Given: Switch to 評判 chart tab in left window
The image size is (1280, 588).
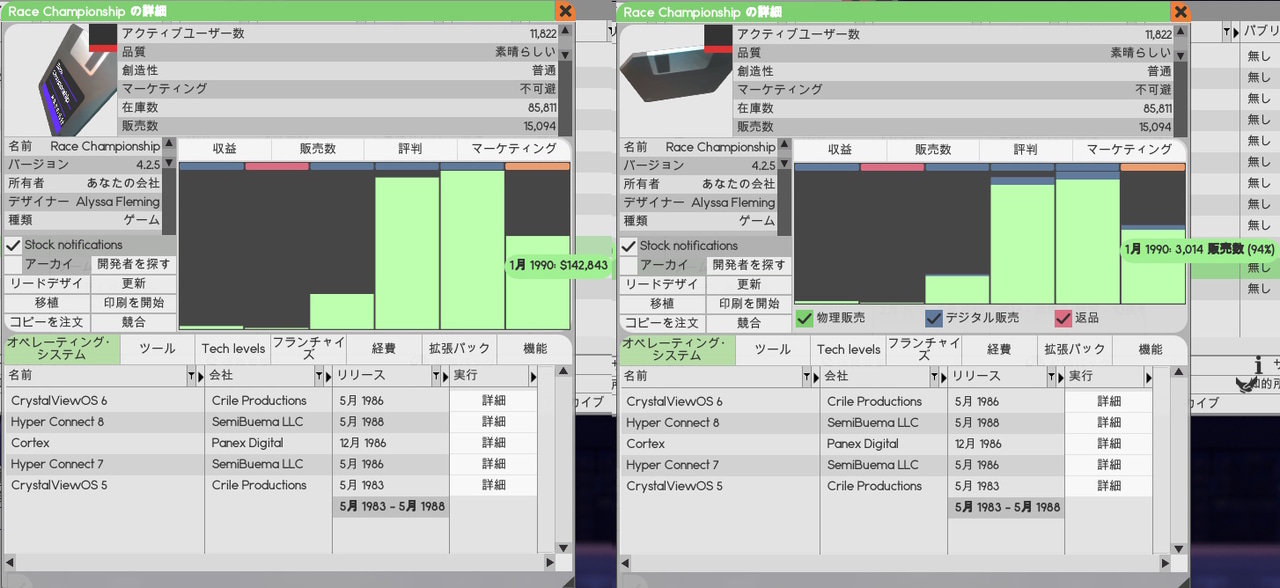Looking at the screenshot, I should click(x=410, y=149).
